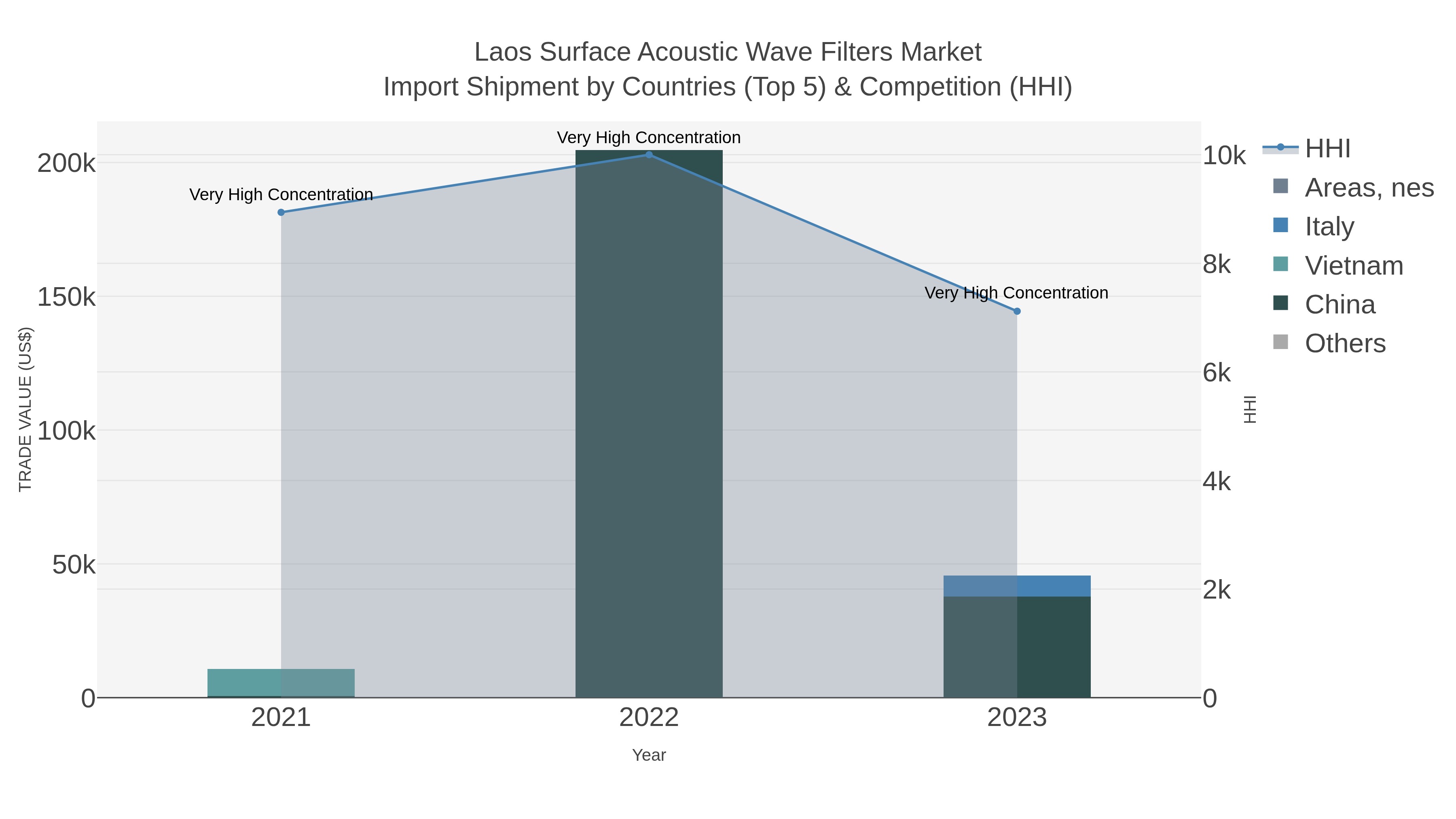Image resolution: width=1456 pixels, height=819 pixels.
Task: Click 'Very High Concentration' label above 2023
Action: (x=1016, y=293)
